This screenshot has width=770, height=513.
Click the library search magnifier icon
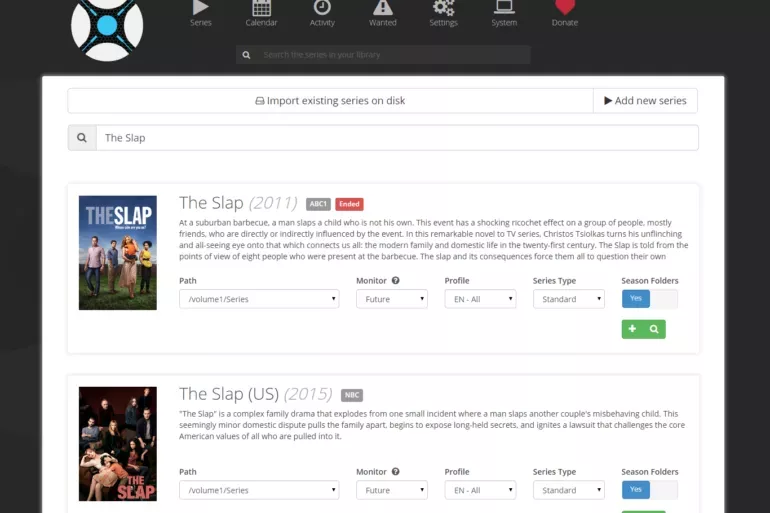tap(247, 55)
